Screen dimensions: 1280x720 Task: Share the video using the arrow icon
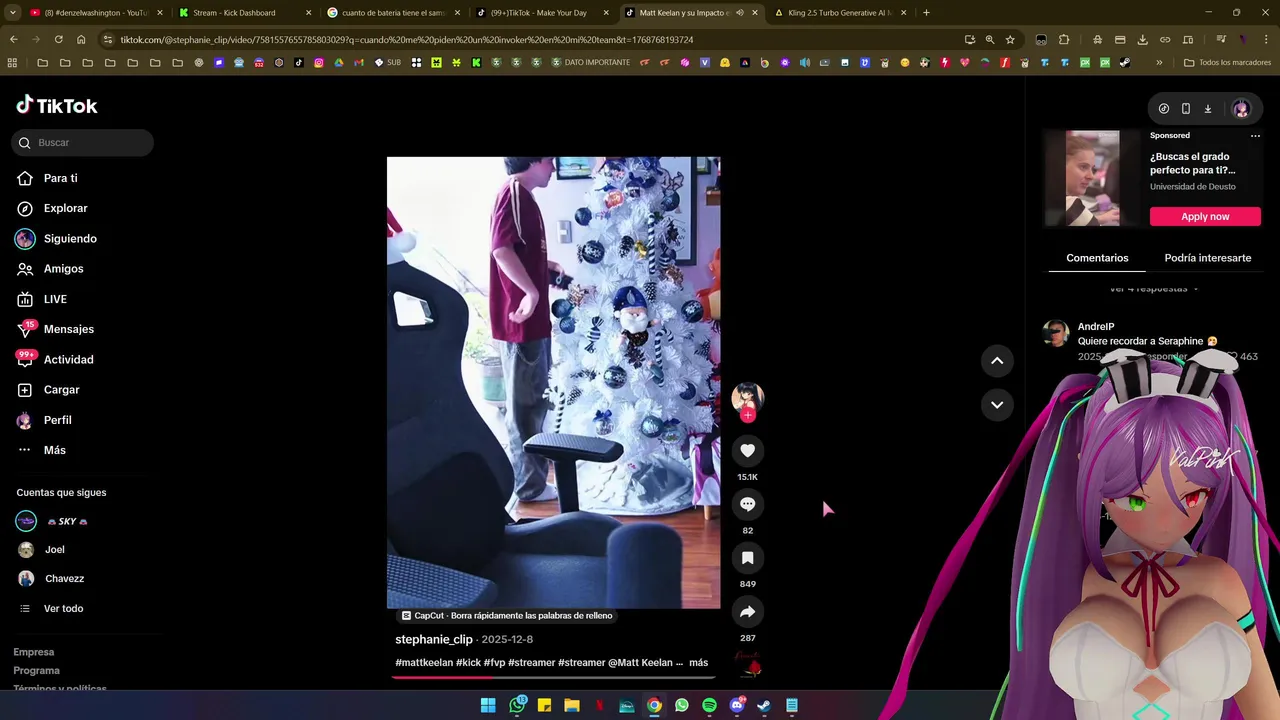[747, 612]
